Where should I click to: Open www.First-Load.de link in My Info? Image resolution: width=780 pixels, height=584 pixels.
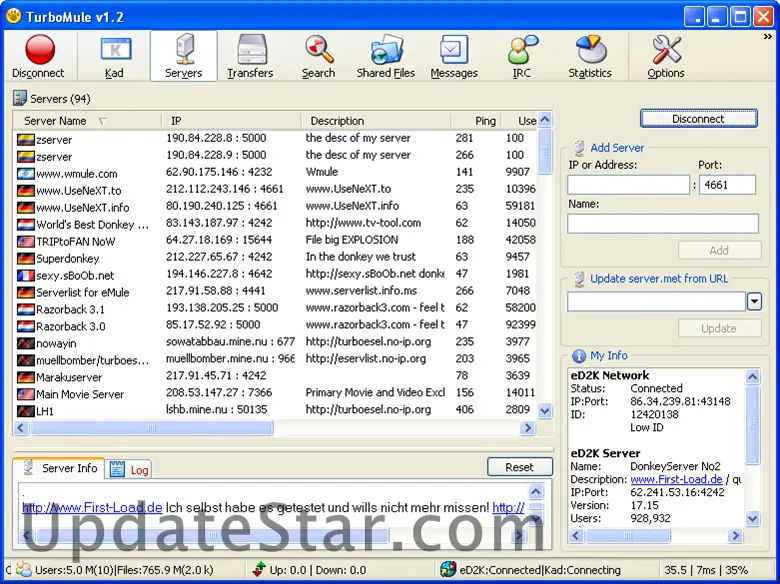(x=676, y=480)
